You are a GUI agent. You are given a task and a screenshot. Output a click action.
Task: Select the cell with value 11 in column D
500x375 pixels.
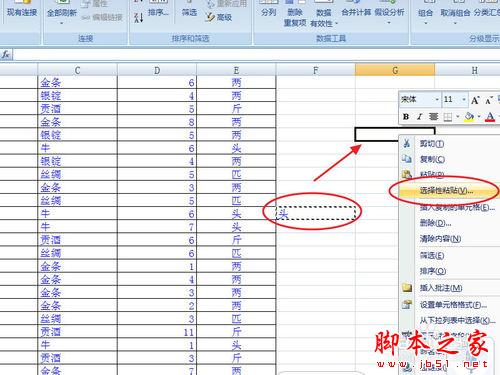(157, 332)
